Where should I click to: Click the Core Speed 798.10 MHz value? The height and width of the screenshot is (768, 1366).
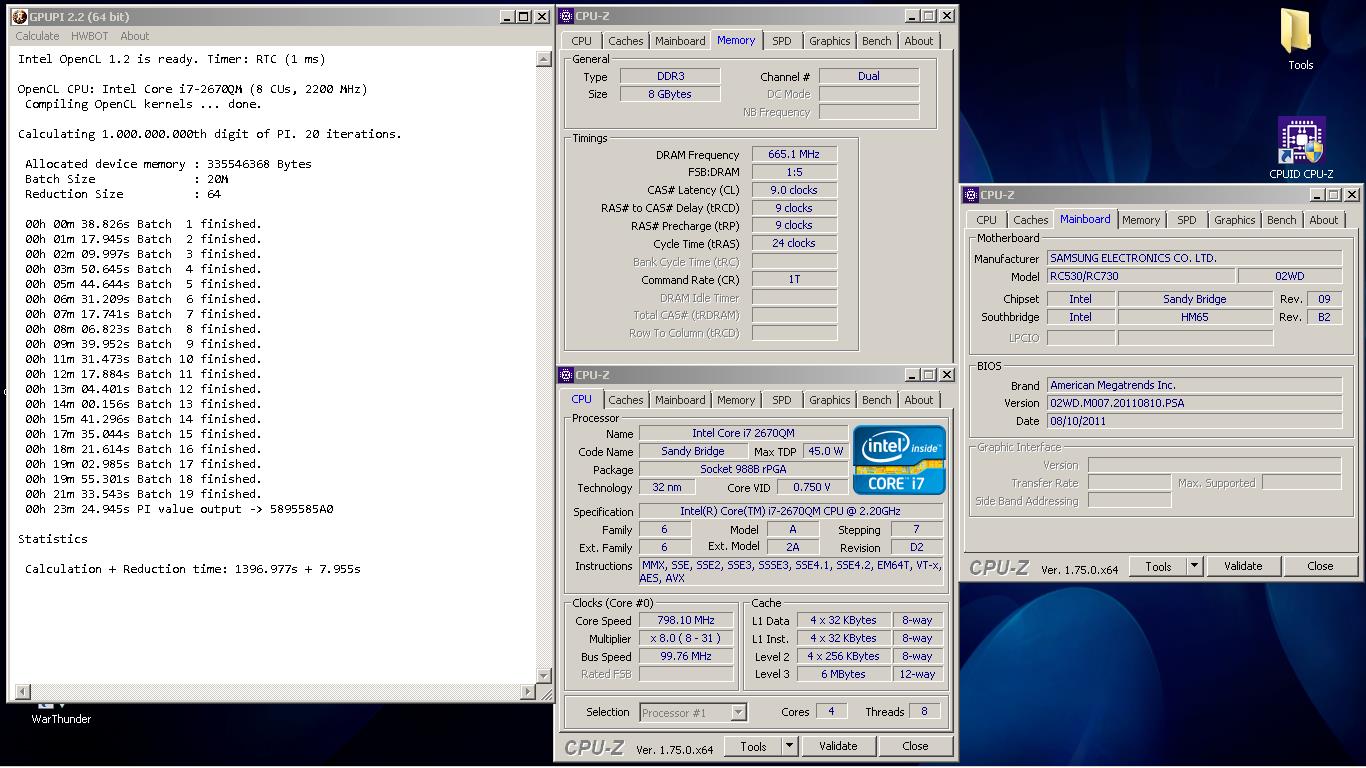tap(686, 621)
